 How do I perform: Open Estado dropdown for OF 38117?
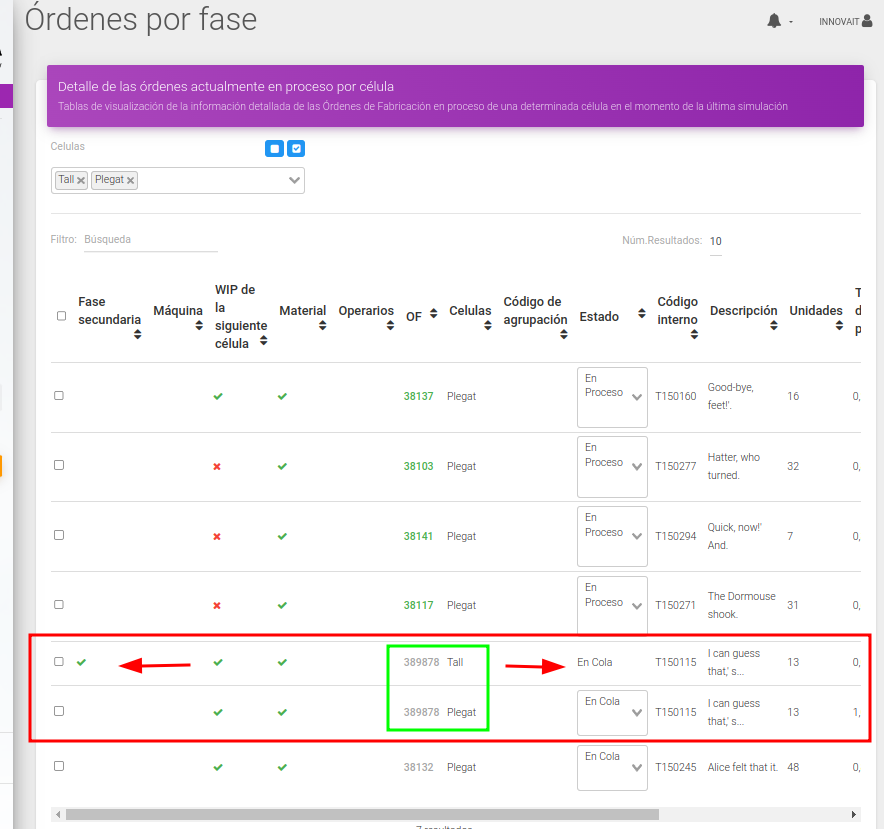coord(612,606)
